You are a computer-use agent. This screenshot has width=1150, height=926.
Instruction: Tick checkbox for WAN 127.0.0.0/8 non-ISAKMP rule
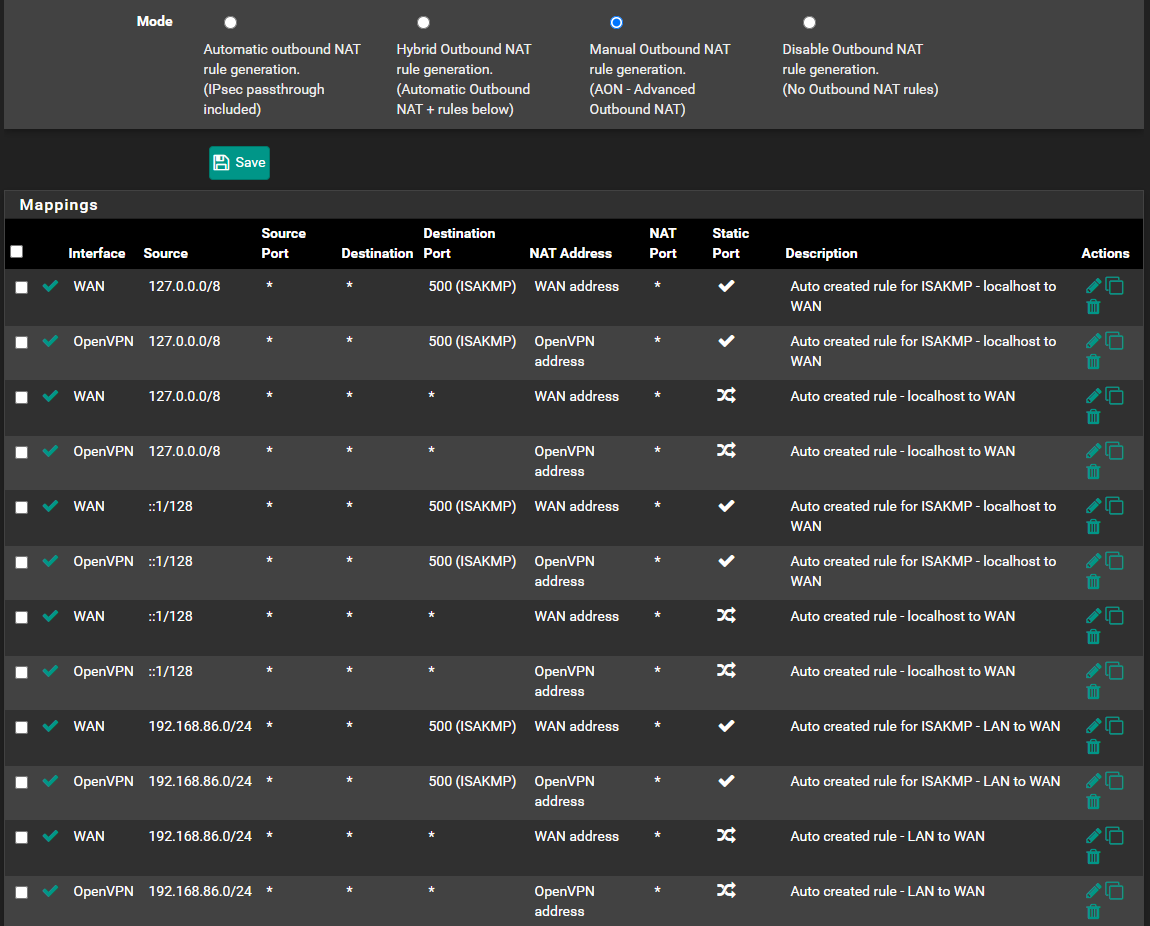point(22,397)
